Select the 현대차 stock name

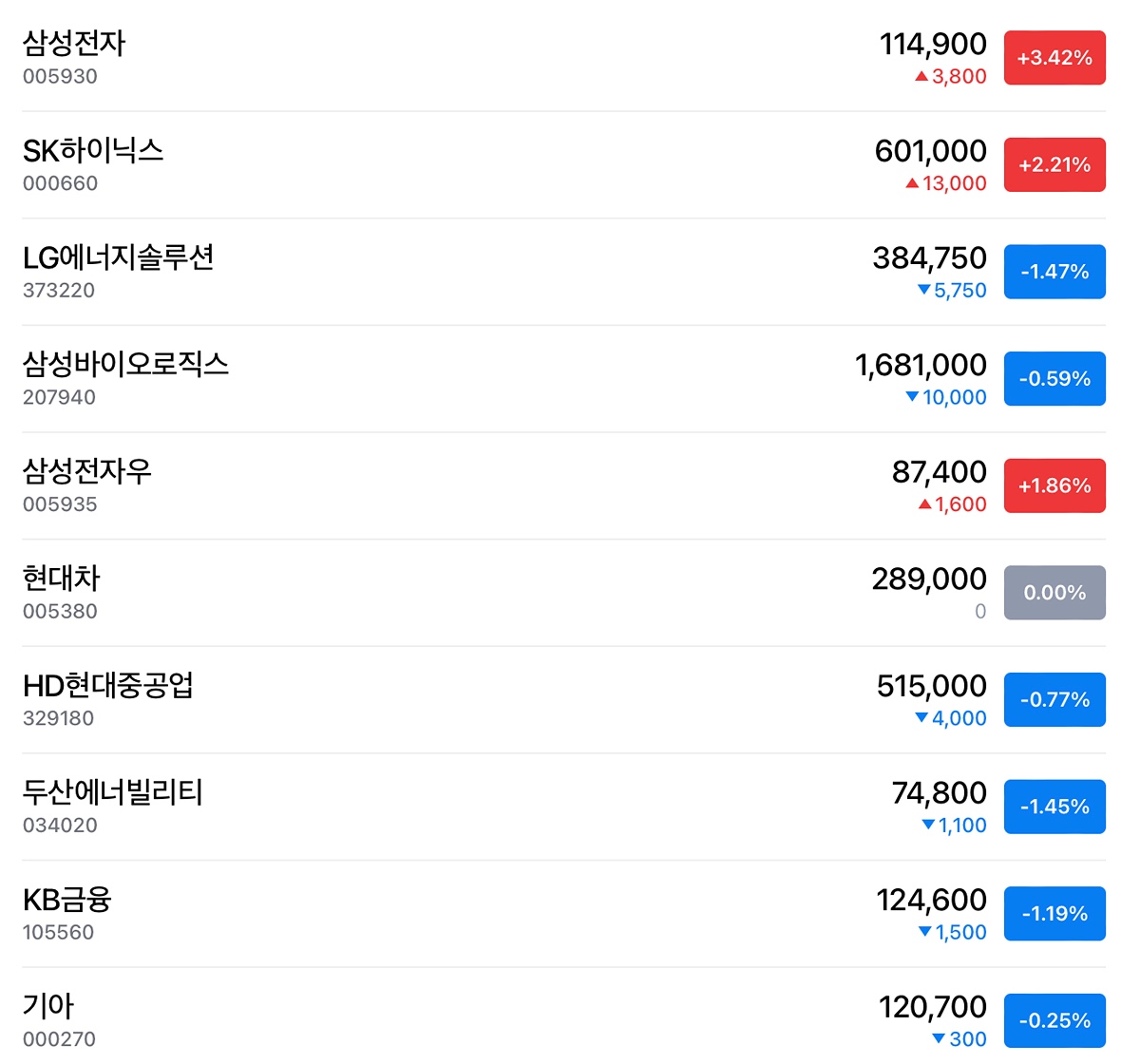[61, 578]
